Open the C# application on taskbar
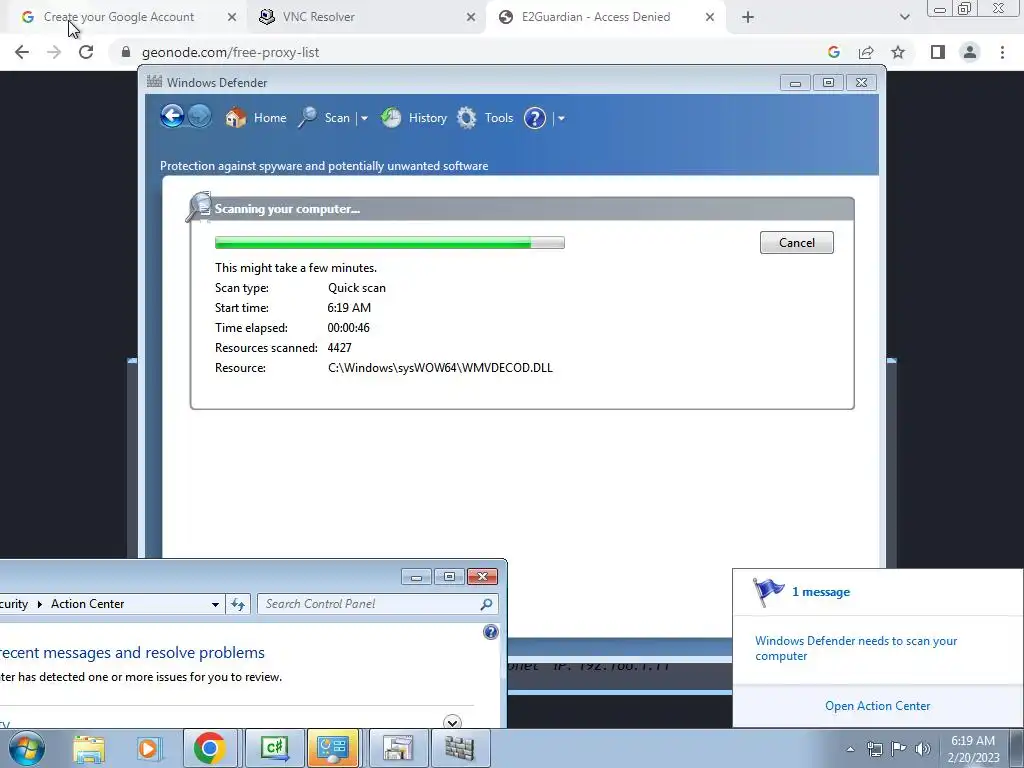The width and height of the screenshot is (1024, 768). point(274,748)
